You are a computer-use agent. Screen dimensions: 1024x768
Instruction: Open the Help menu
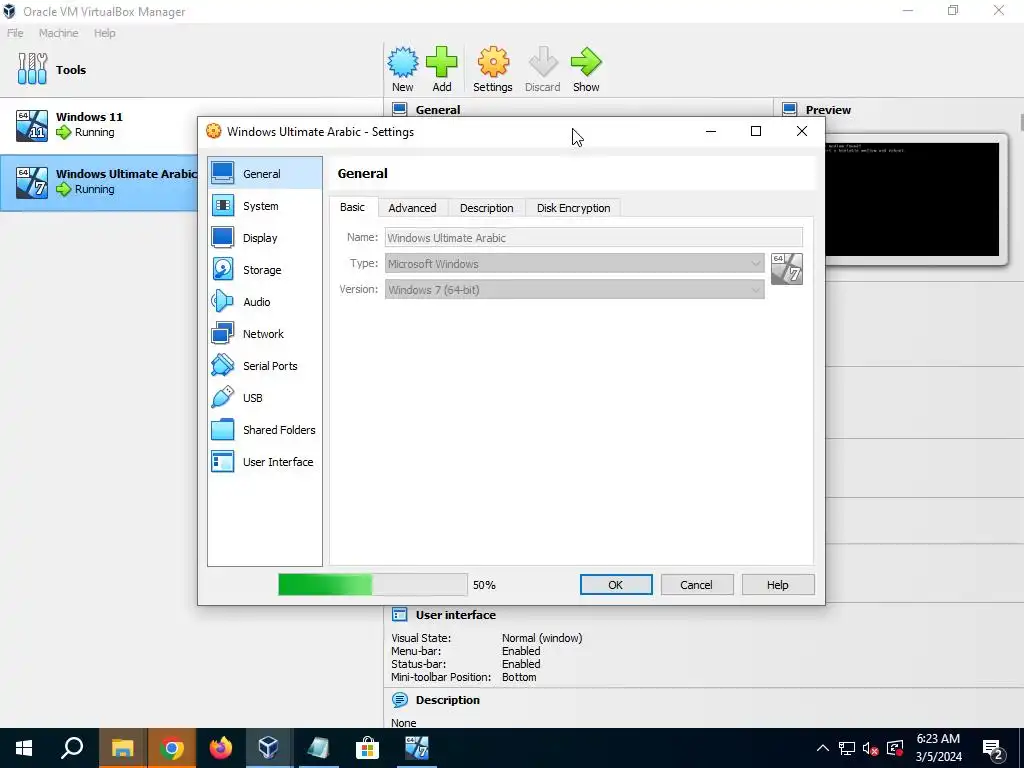pos(104,33)
